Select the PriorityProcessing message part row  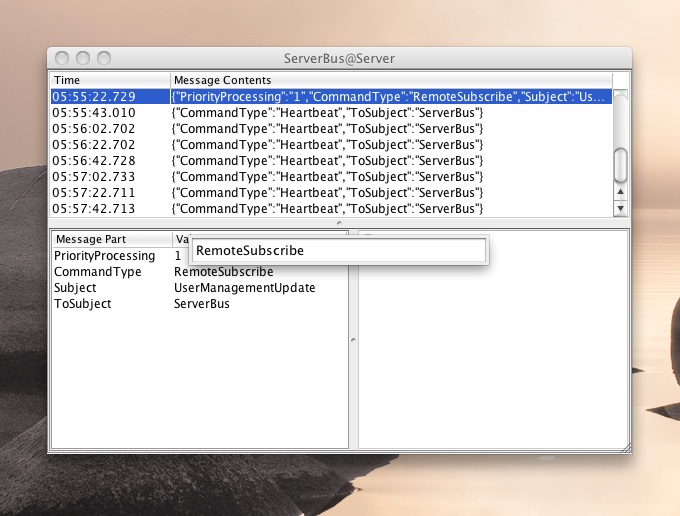tap(105, 256)
